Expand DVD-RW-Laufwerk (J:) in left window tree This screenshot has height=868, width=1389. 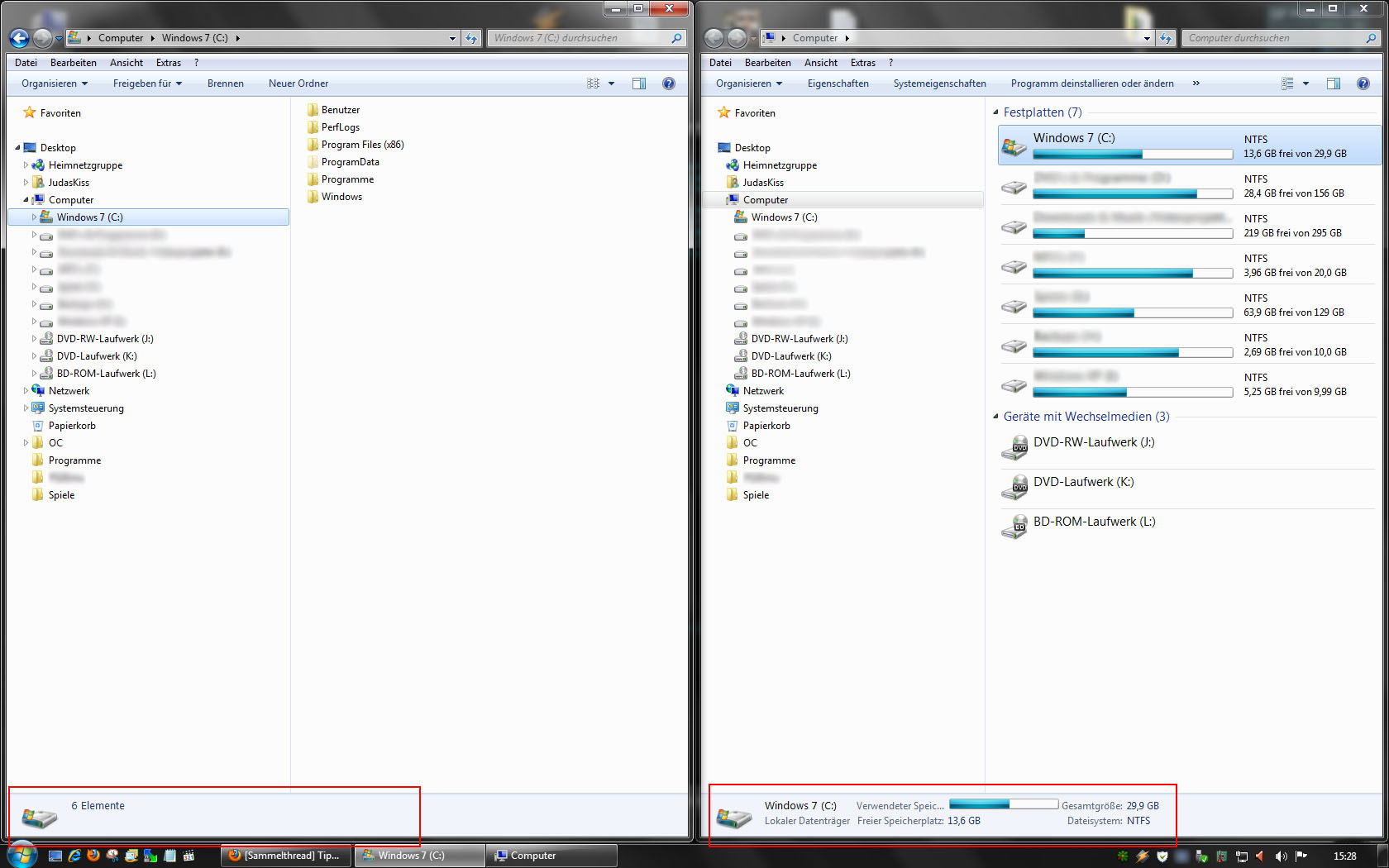34,339
